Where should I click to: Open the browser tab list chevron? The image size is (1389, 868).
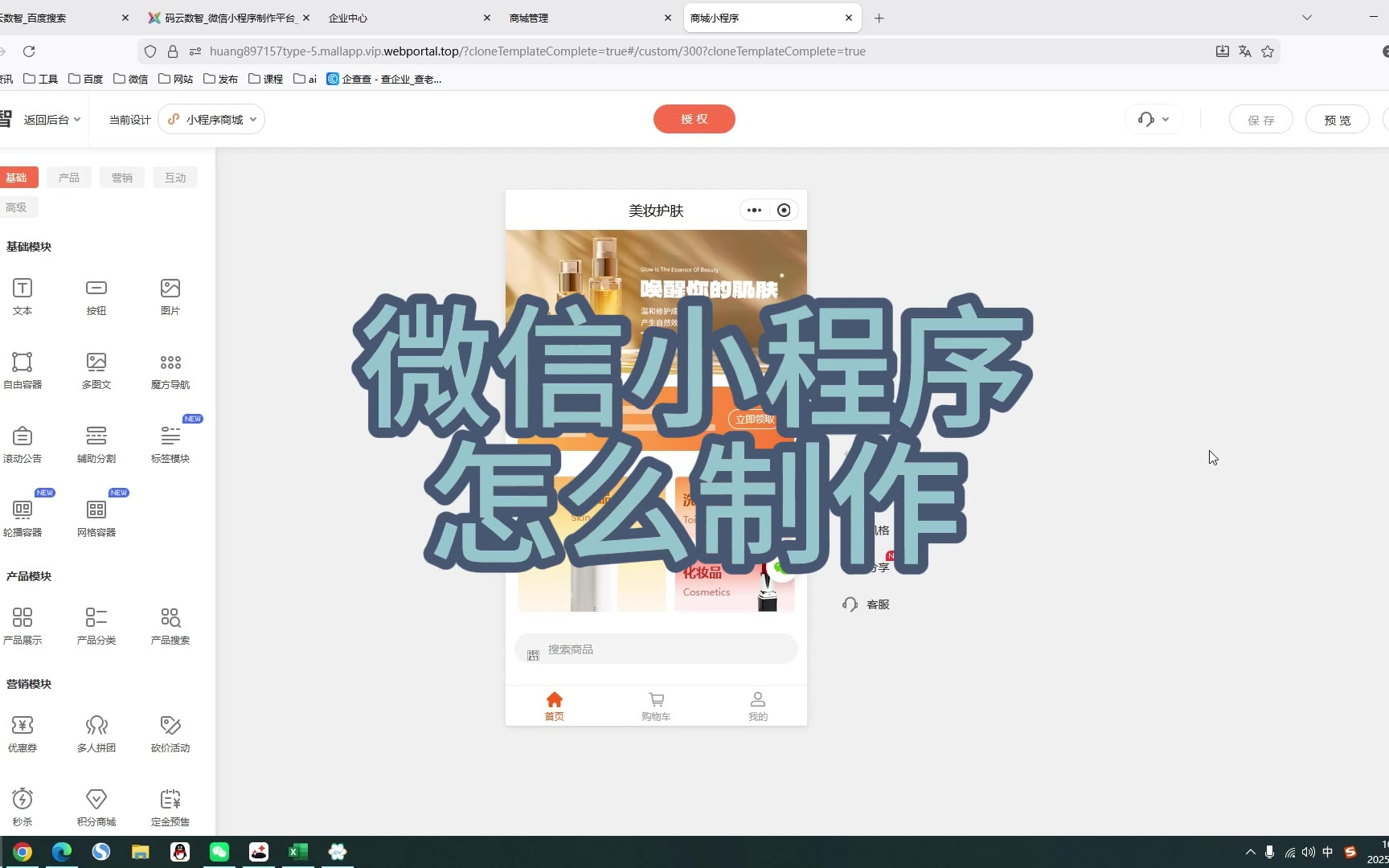tap(1307, 18)
